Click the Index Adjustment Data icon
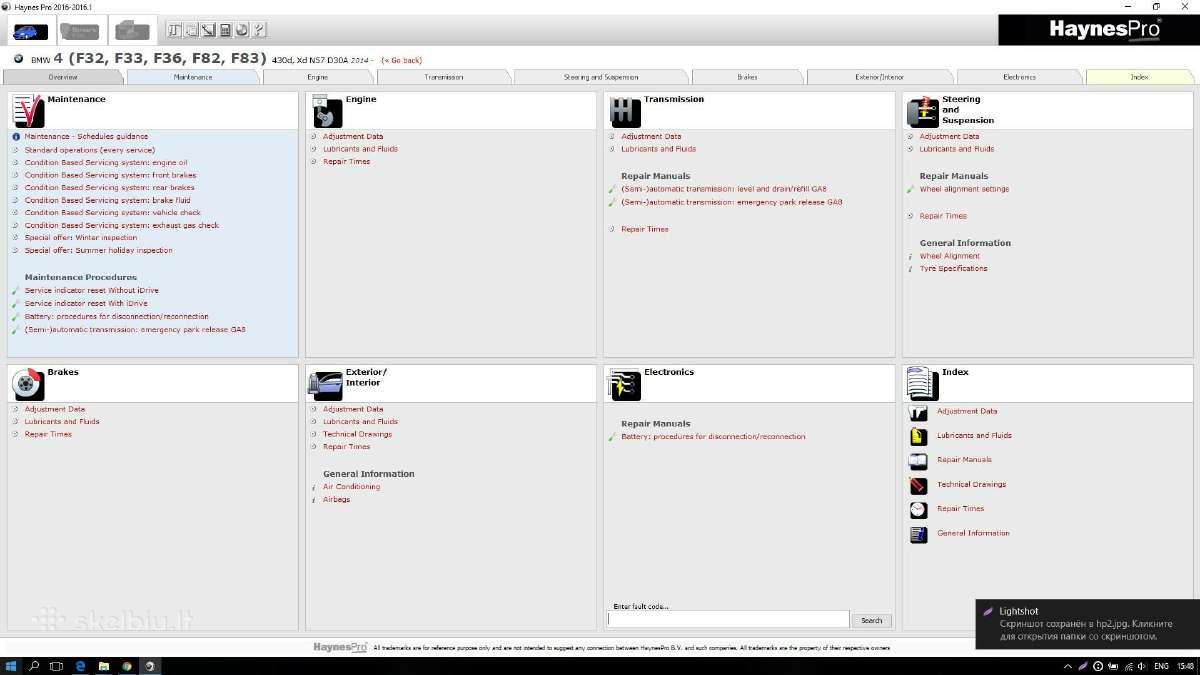The image size is (1200, 675). 918,412
